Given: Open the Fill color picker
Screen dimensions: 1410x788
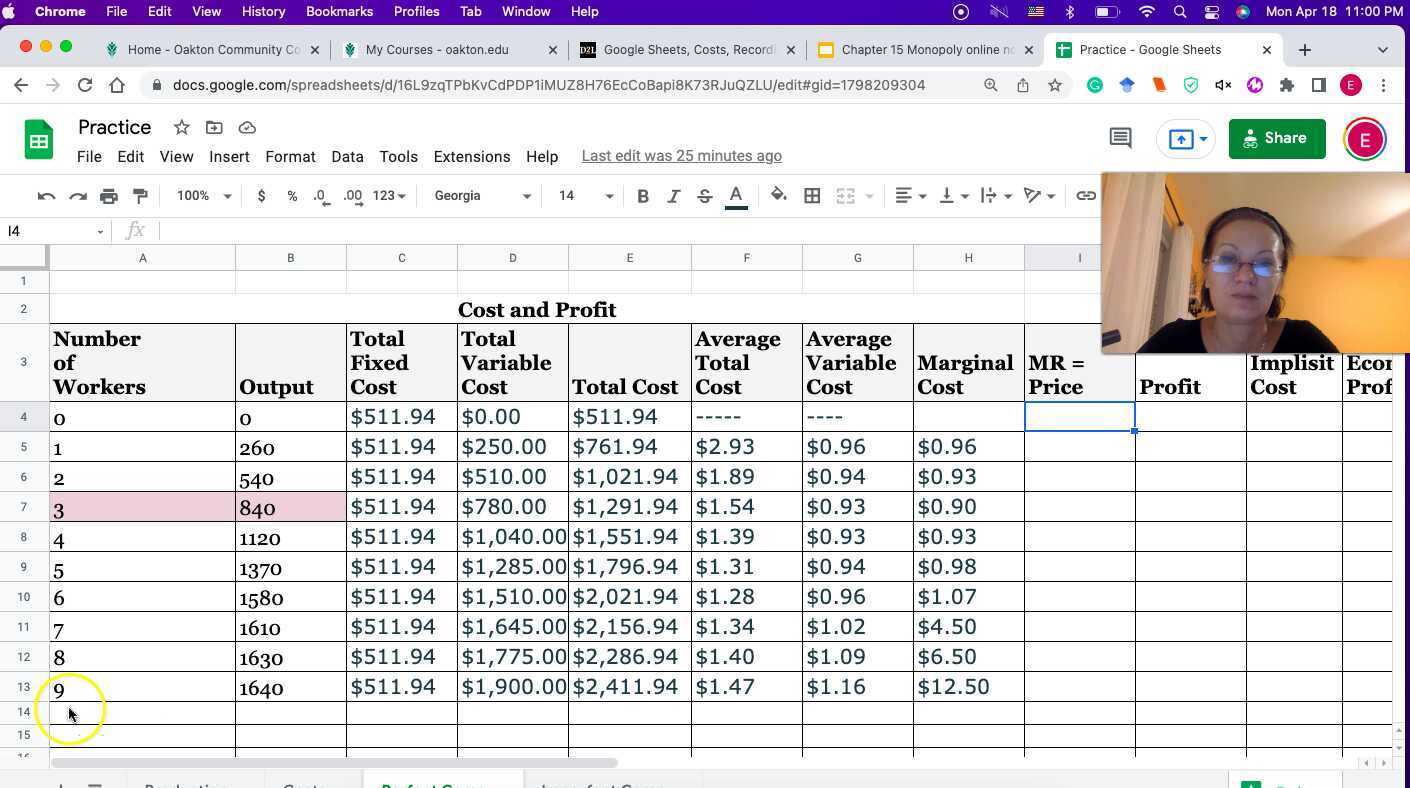Looking at the screenshot, I should click(x=778, y=196).
